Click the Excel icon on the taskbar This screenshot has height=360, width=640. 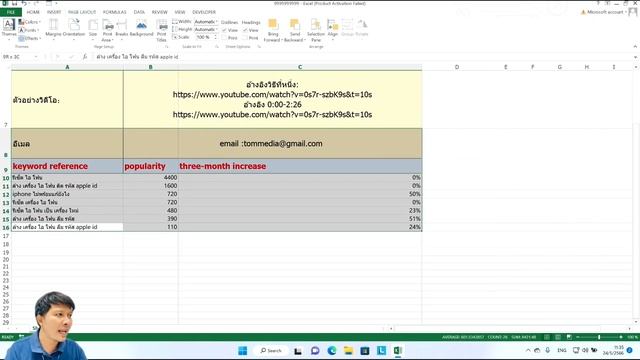398,351
